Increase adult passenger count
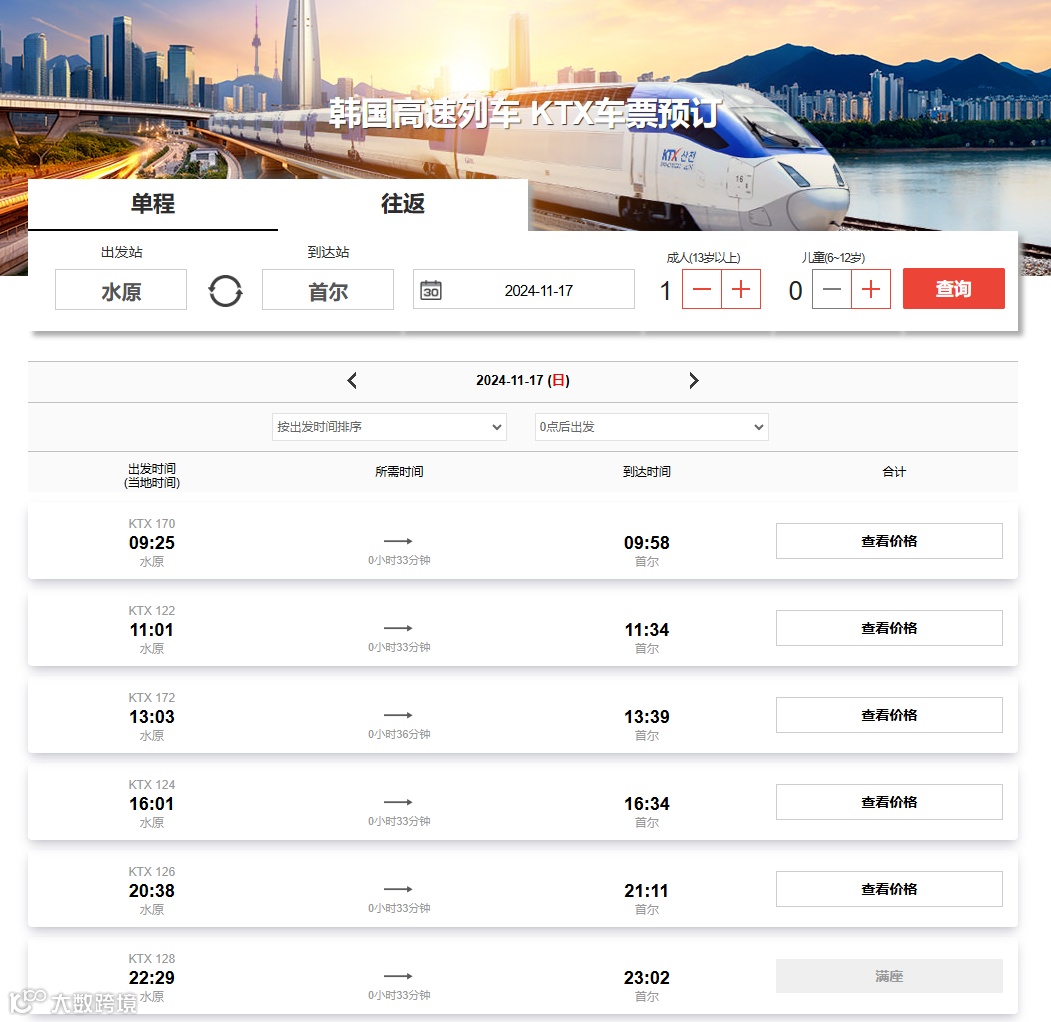This screenshot has width=1051, height=1022. coord(741,290)
